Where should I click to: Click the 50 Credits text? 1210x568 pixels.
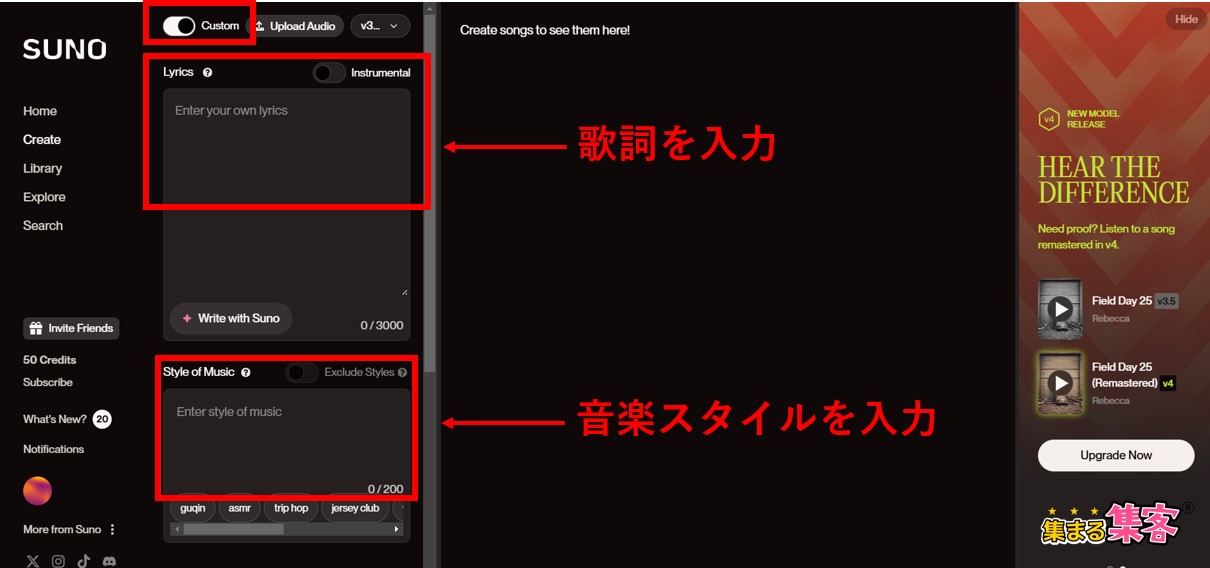pos(50,360)
